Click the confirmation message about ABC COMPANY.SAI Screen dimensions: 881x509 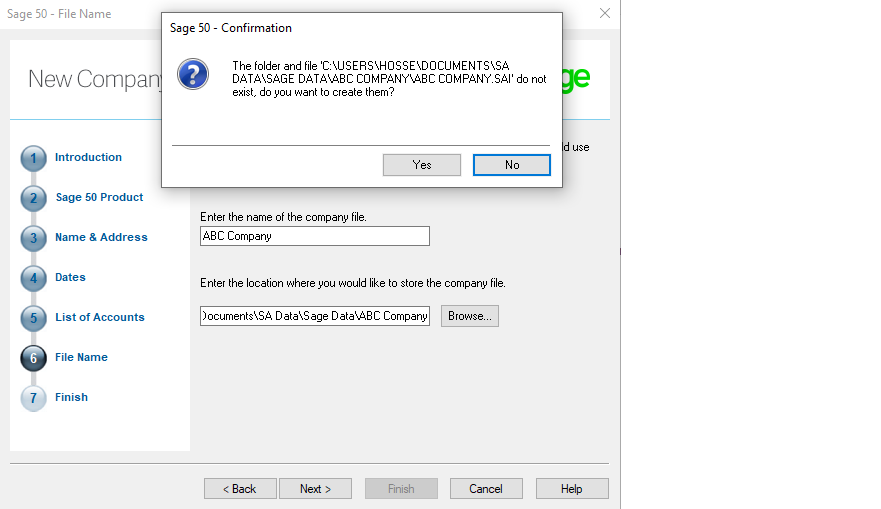(x=389, y=79)
